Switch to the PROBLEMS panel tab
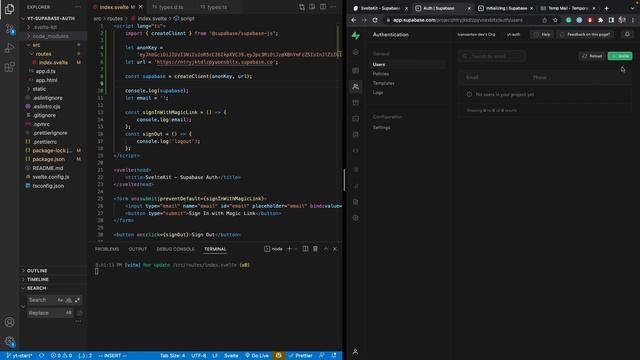Viewport: 640px width, 360px height. tap(107, 249)
